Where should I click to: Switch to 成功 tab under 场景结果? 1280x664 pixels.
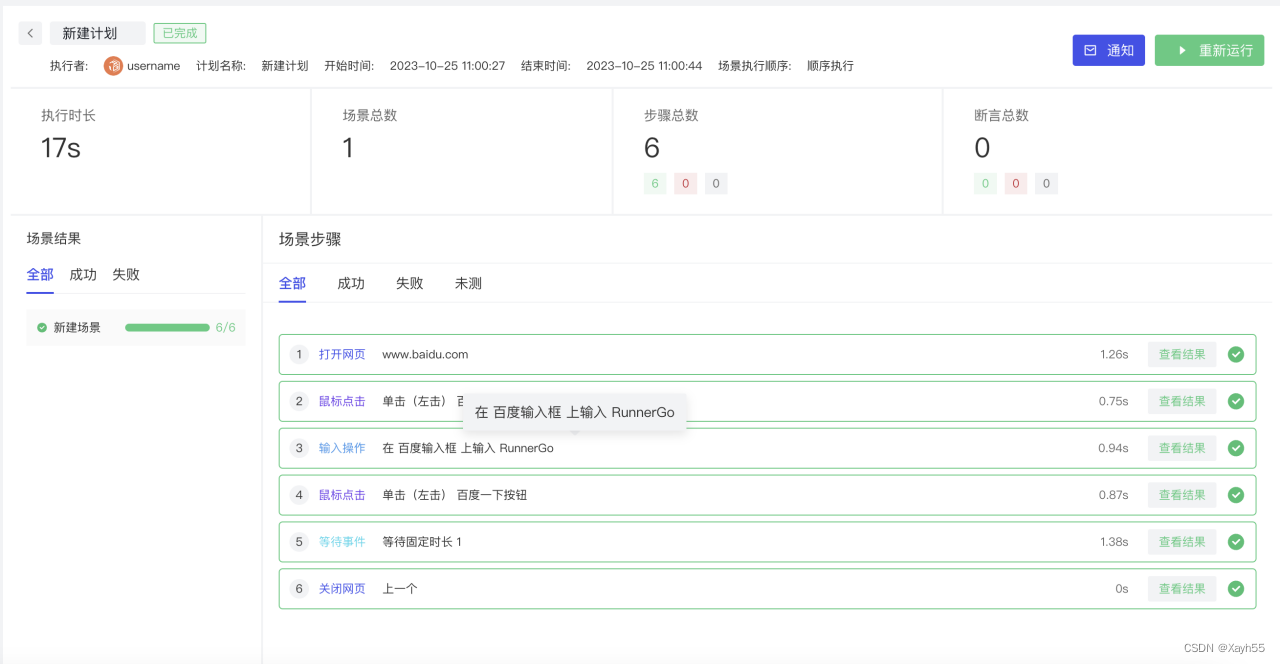[x=82, y=274]
